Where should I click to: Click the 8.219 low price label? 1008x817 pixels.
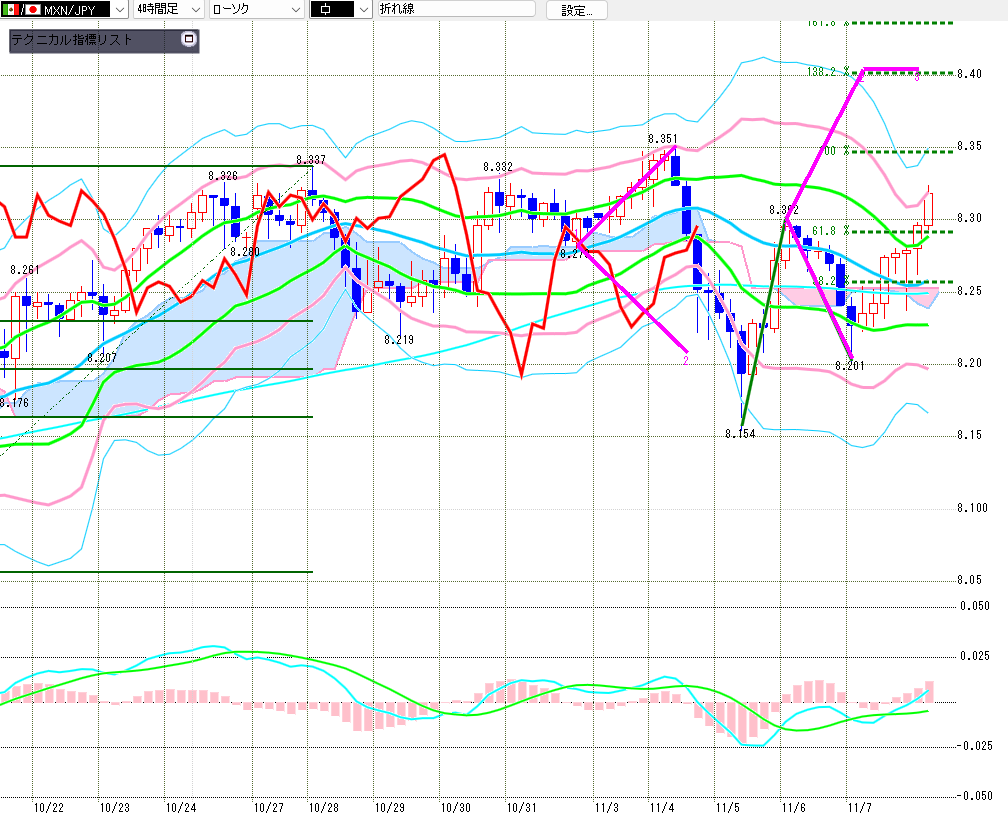399,340
